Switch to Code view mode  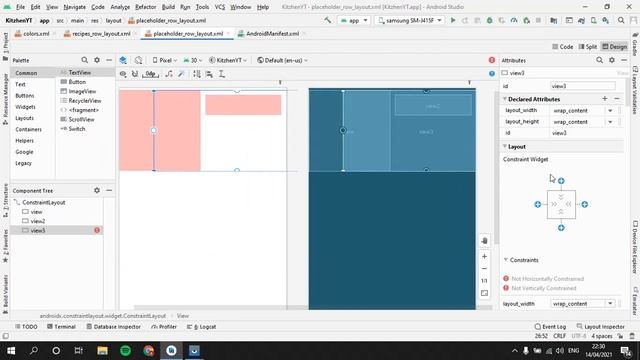[x=562, y=47]
